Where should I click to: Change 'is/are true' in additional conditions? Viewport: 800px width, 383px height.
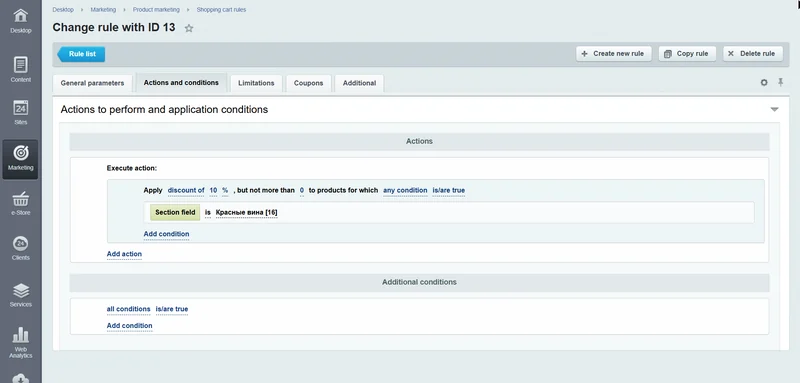pos(172,309)
